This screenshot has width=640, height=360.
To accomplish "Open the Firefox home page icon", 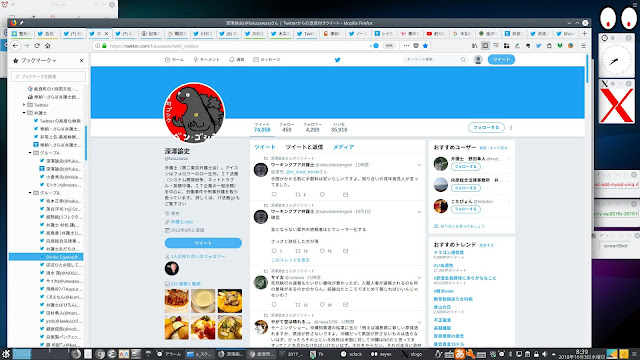I will pos(48,46).
